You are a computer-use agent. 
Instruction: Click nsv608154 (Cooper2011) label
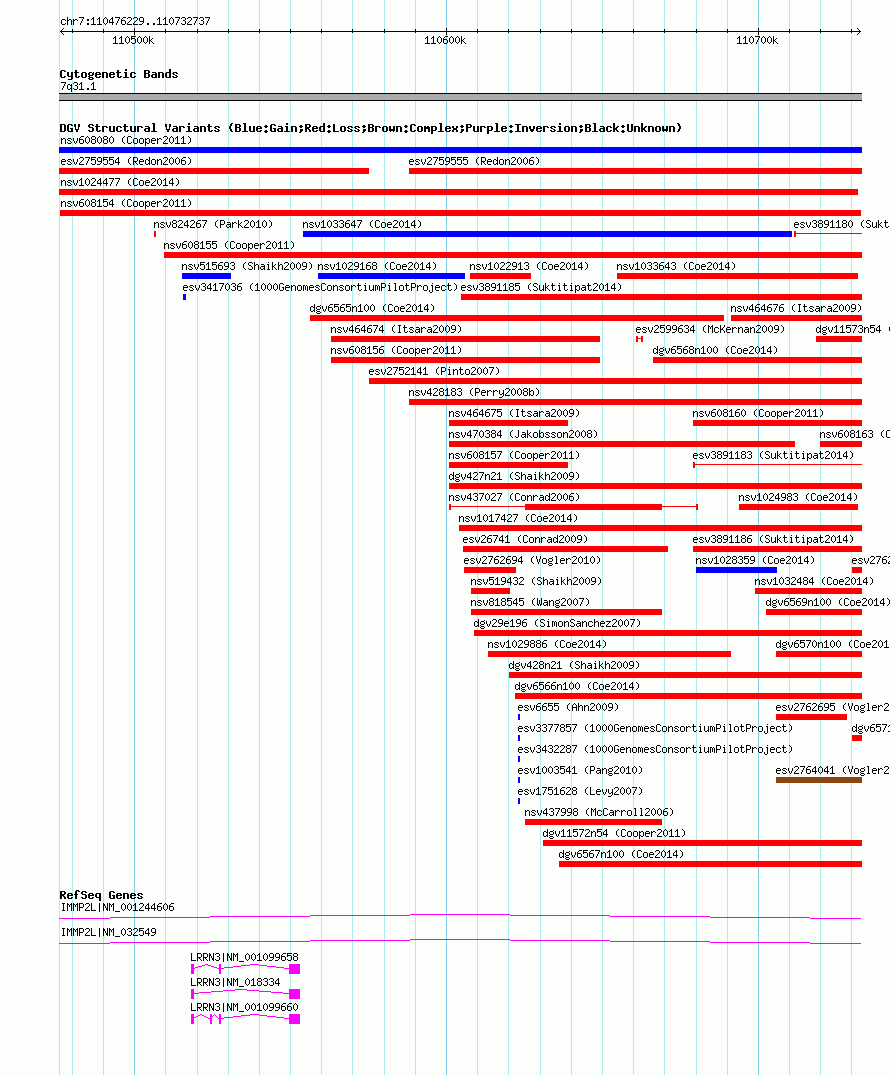125,204
